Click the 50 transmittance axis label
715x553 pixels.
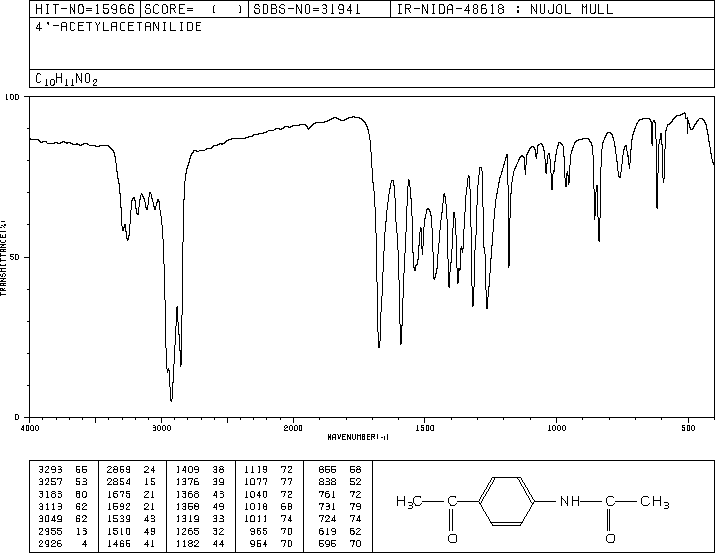[x=15, y=257]
